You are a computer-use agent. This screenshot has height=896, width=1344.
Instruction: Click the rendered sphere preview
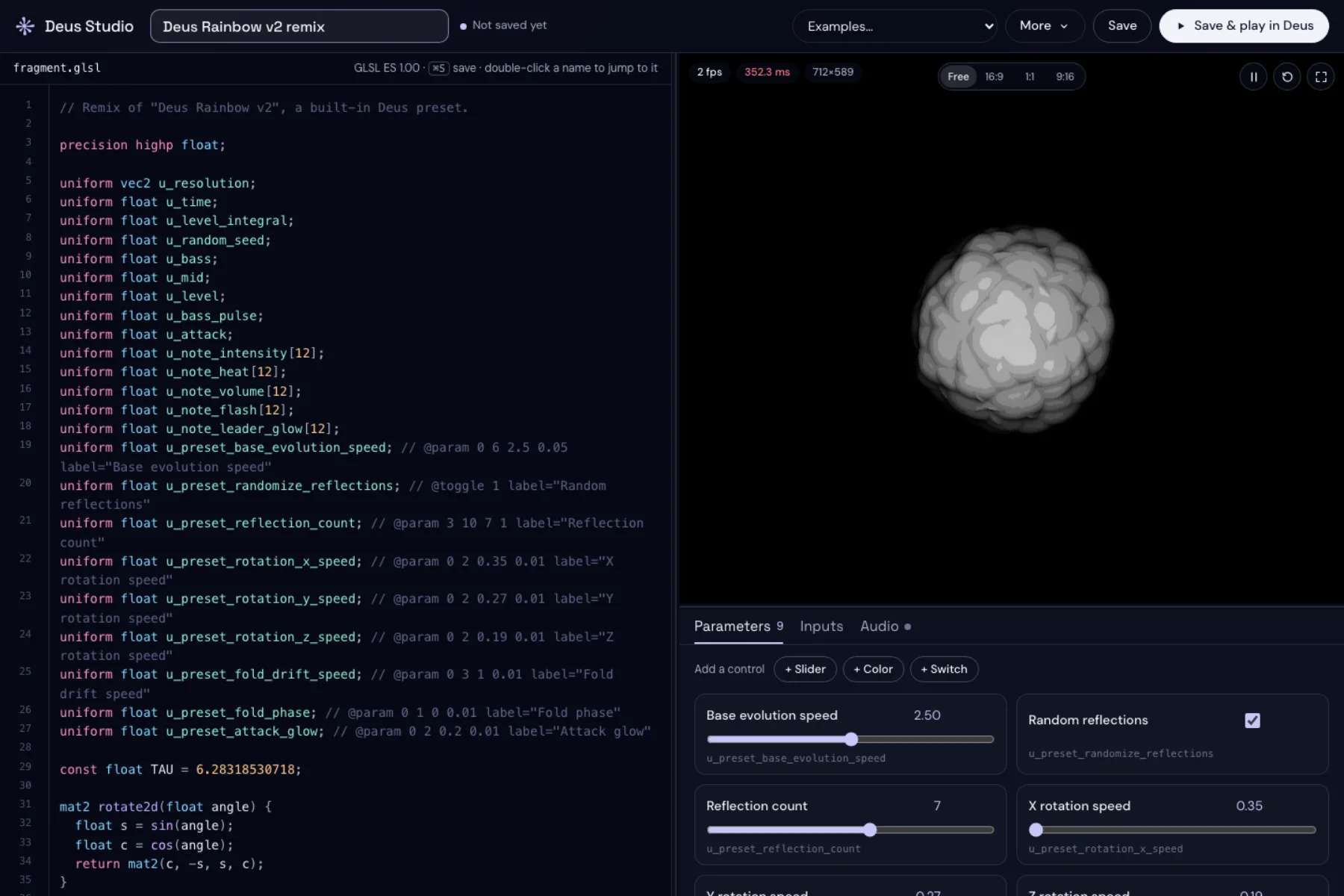[1013, 329]
